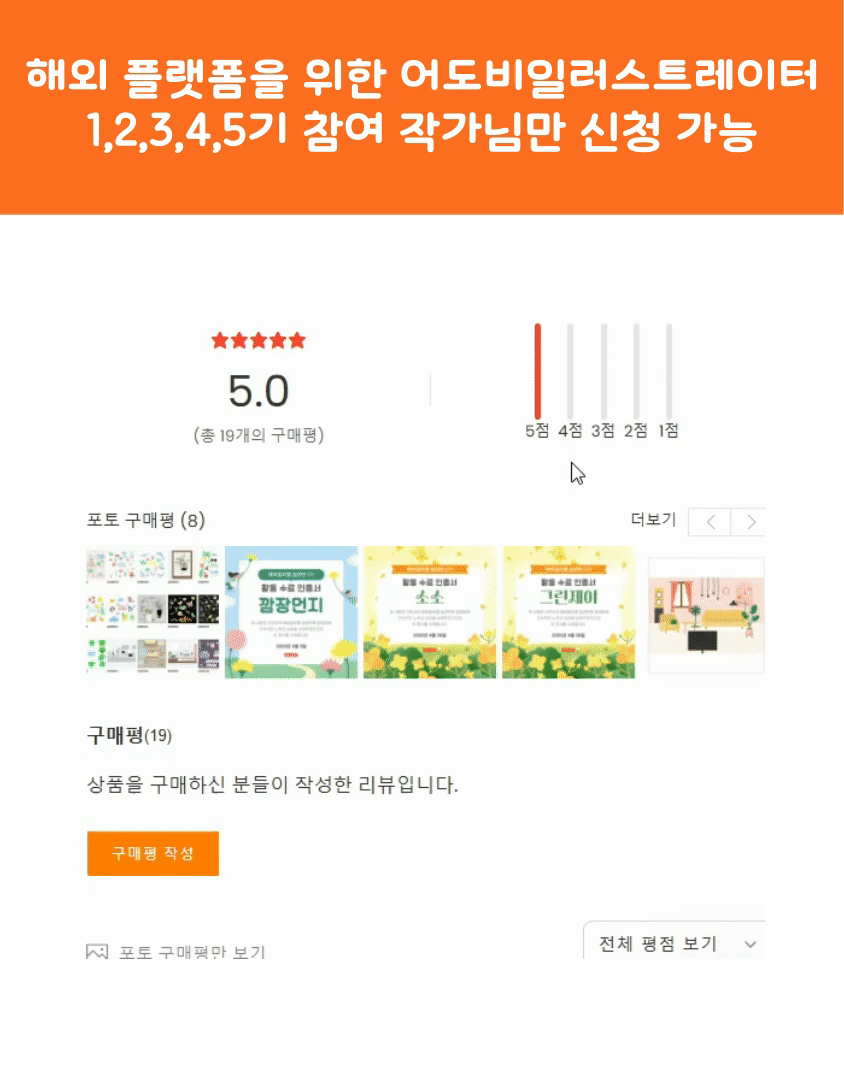Click the previous arrow in photo reviews
The width and height of the screenshot is (844, 1080).
710,523
